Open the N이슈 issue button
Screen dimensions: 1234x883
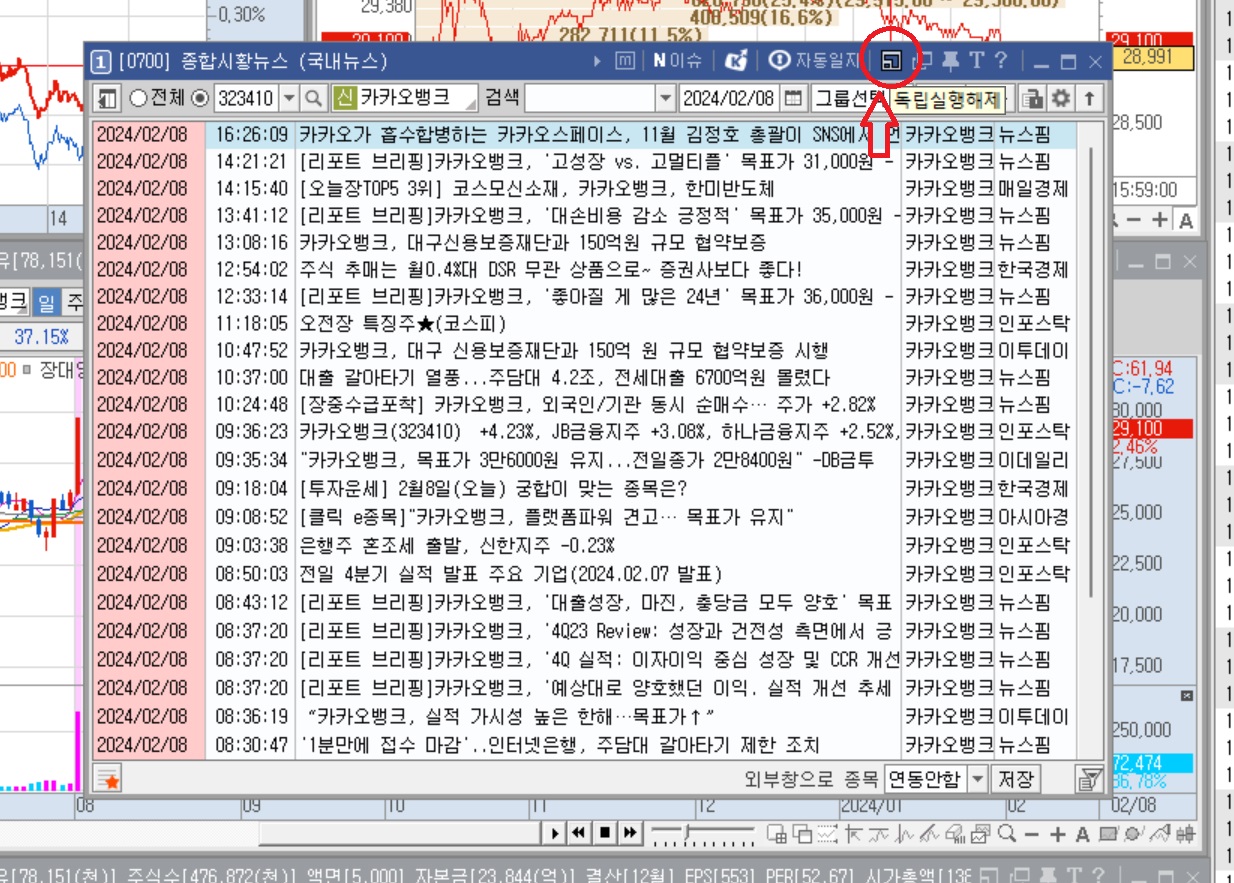[x=678, y=62]
